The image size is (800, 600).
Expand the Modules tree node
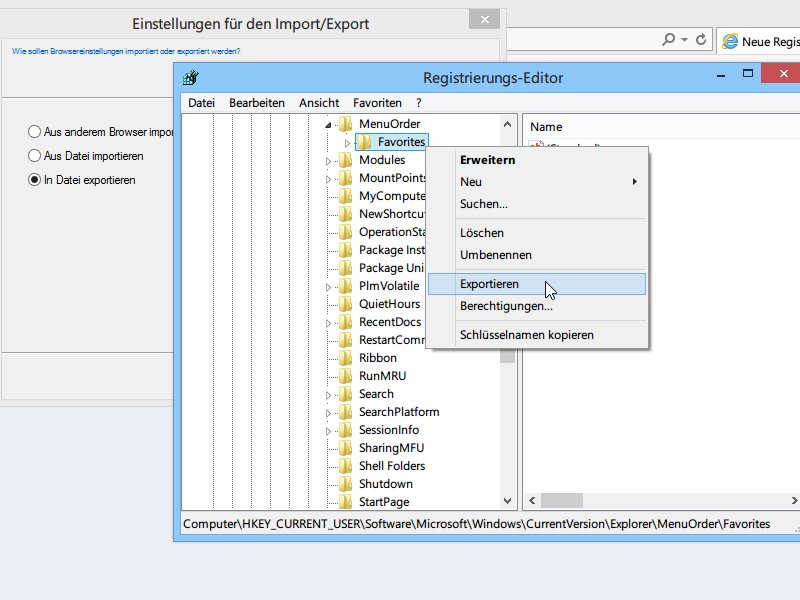click(x=328, y=161)
